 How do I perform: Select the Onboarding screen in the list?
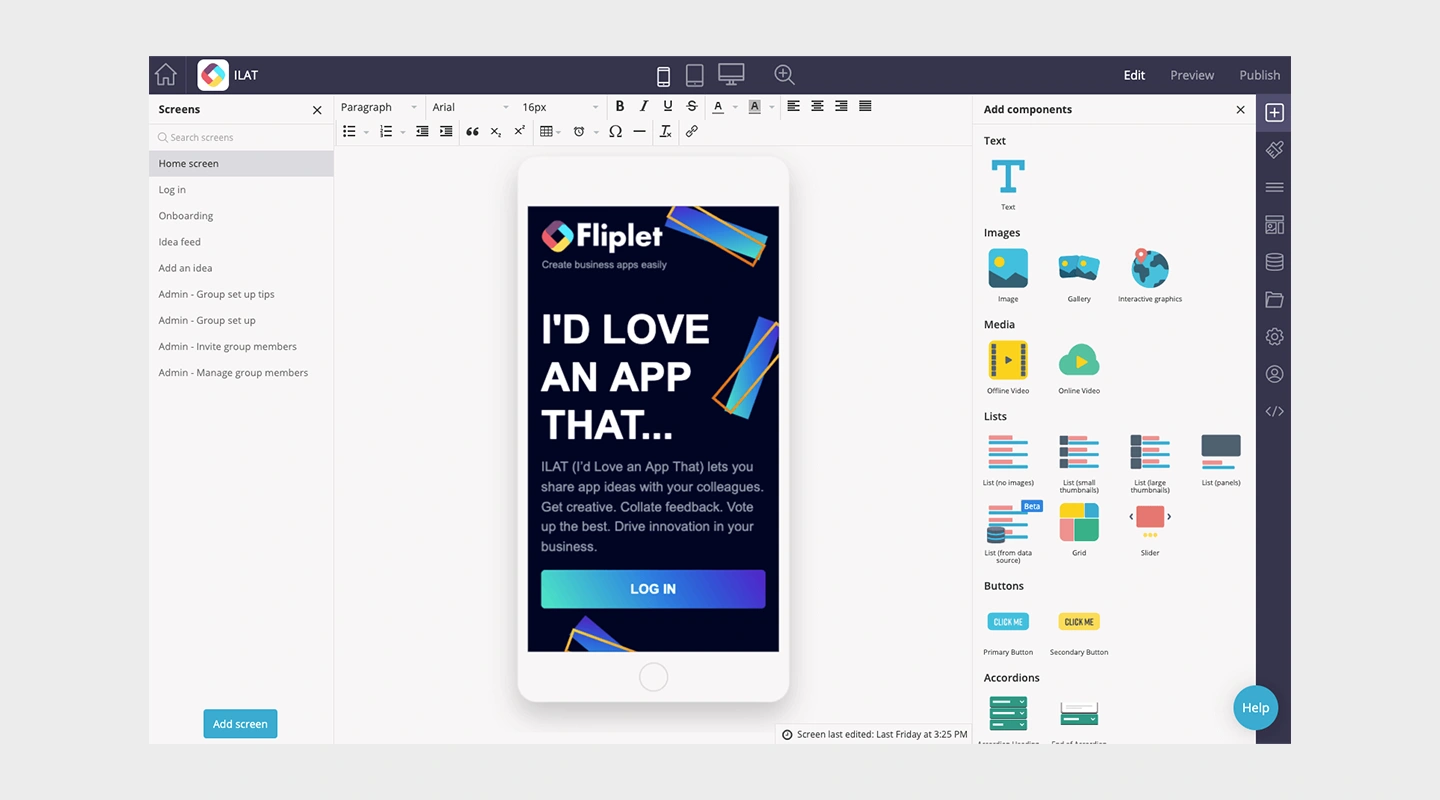[185, 215]
